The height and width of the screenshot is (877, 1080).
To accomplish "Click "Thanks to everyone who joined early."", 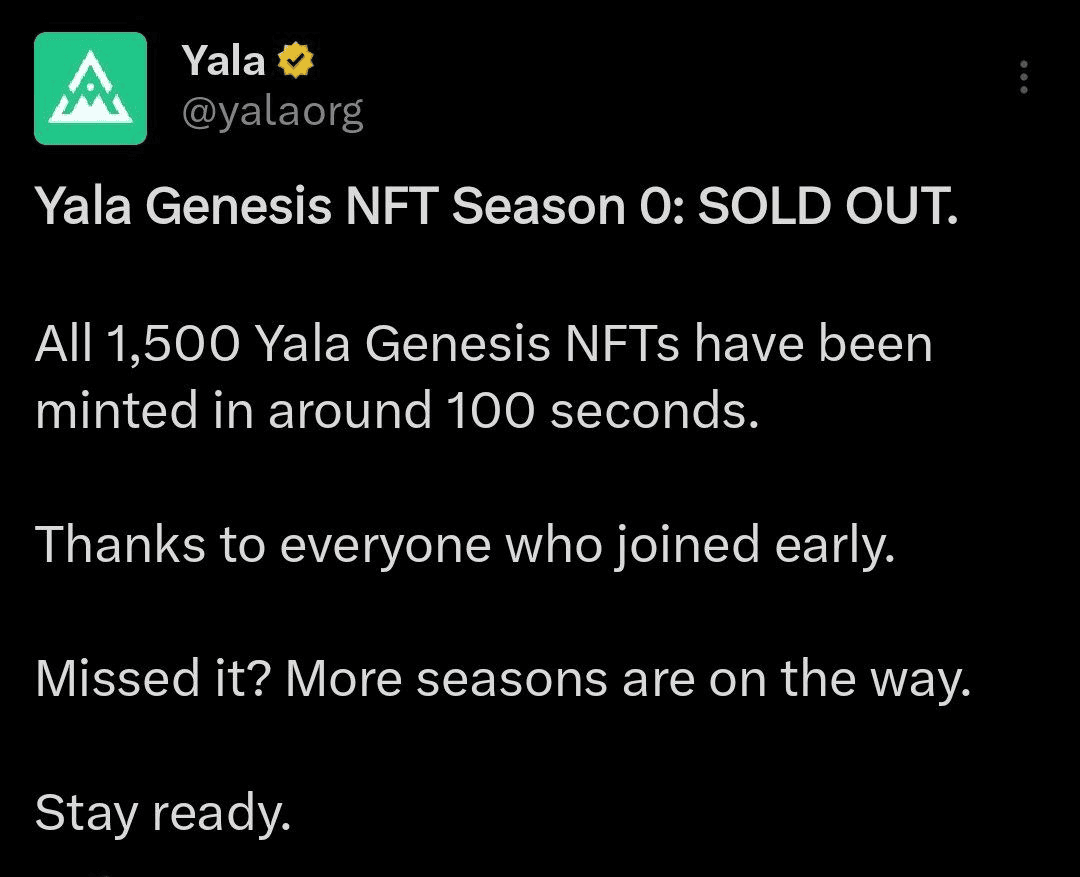I will [465, 546].
